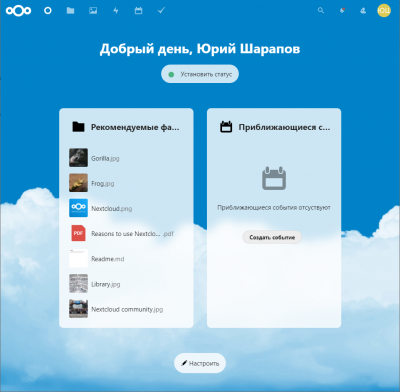Click the Frog image thumbnail
The image size is (400, 392).
click(78, 183)
